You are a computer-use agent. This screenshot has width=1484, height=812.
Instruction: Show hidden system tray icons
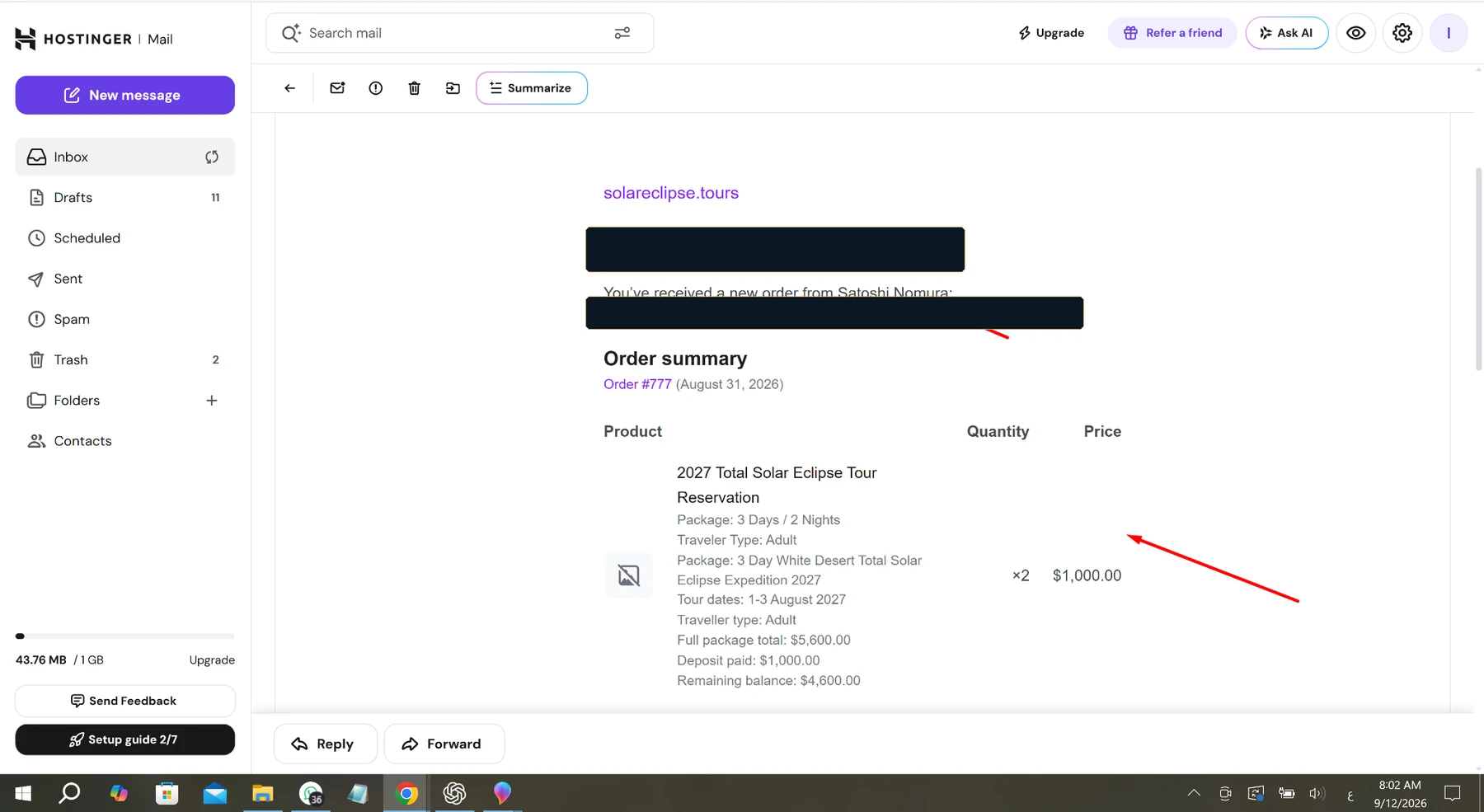1194,793
